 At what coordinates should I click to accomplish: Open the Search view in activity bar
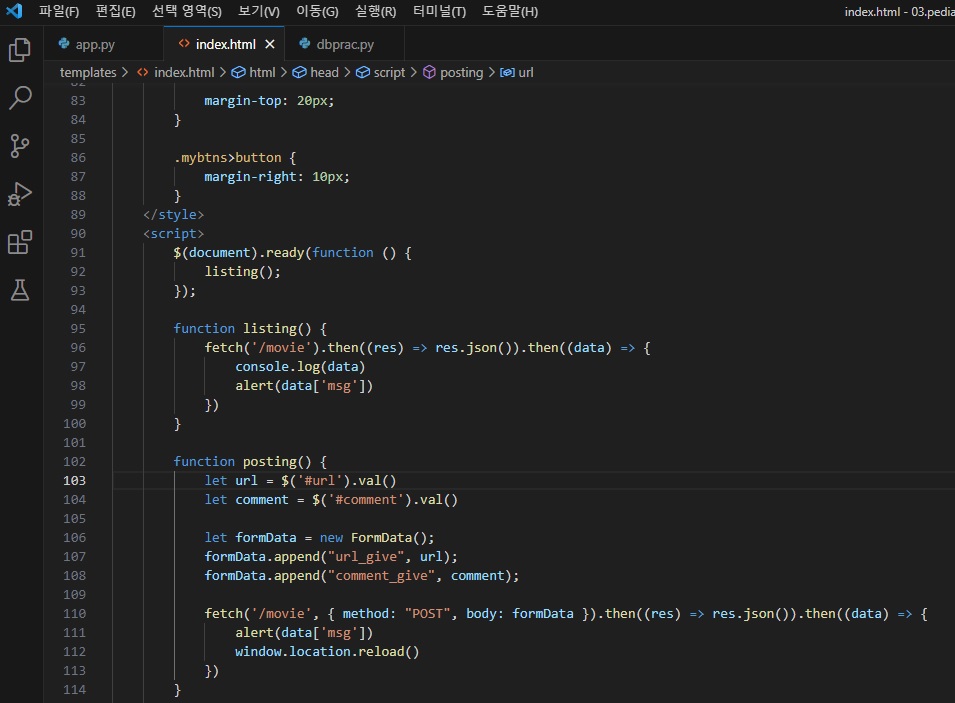[20, 97]
